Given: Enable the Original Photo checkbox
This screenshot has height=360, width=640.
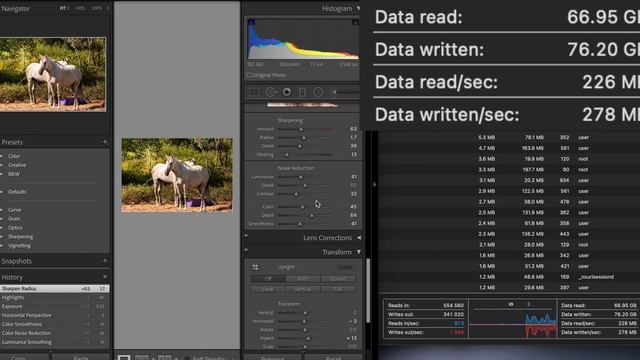Looking at the screenshot, I should (x=249, y=75).
